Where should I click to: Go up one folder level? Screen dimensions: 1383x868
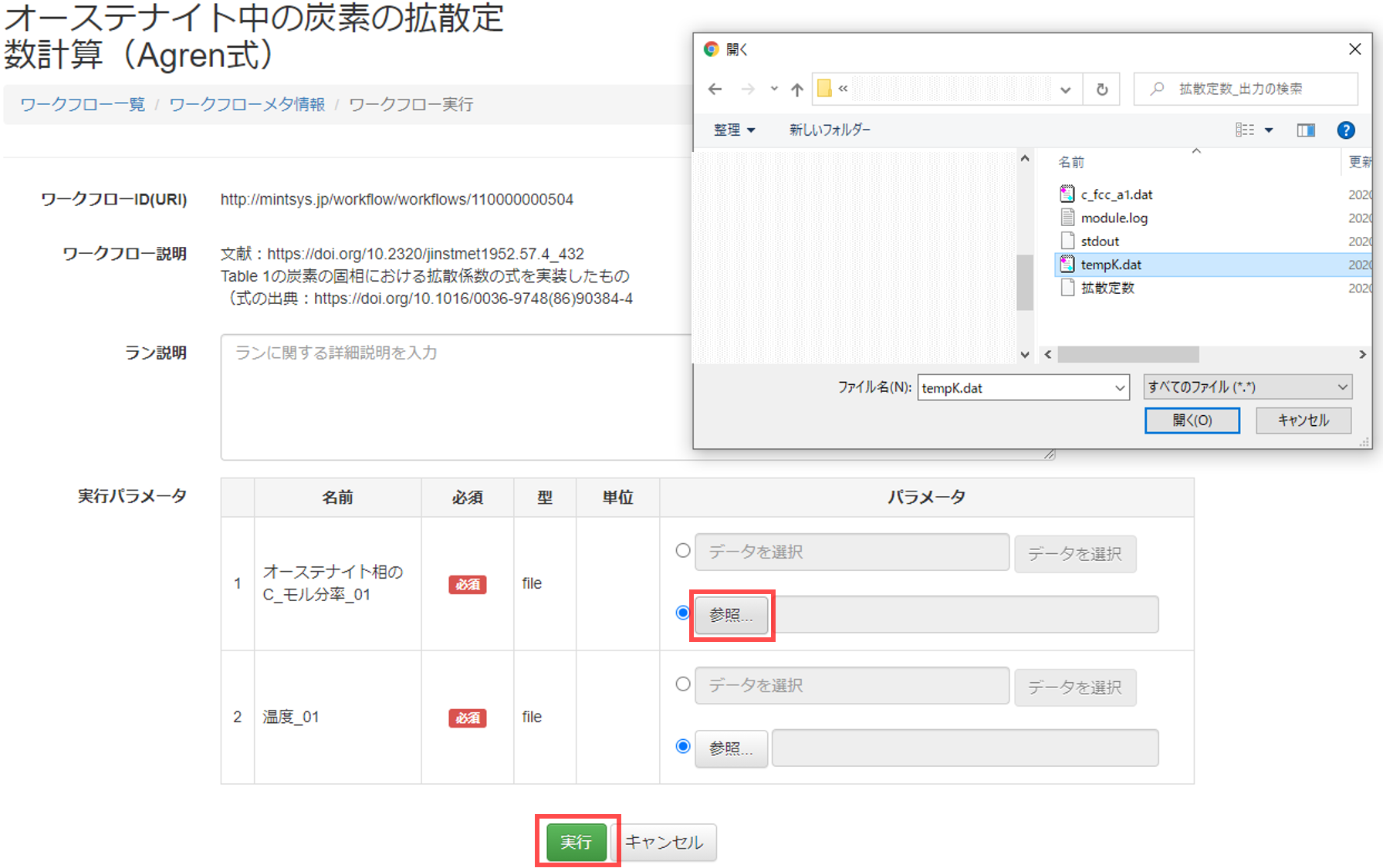pos(797,90)
